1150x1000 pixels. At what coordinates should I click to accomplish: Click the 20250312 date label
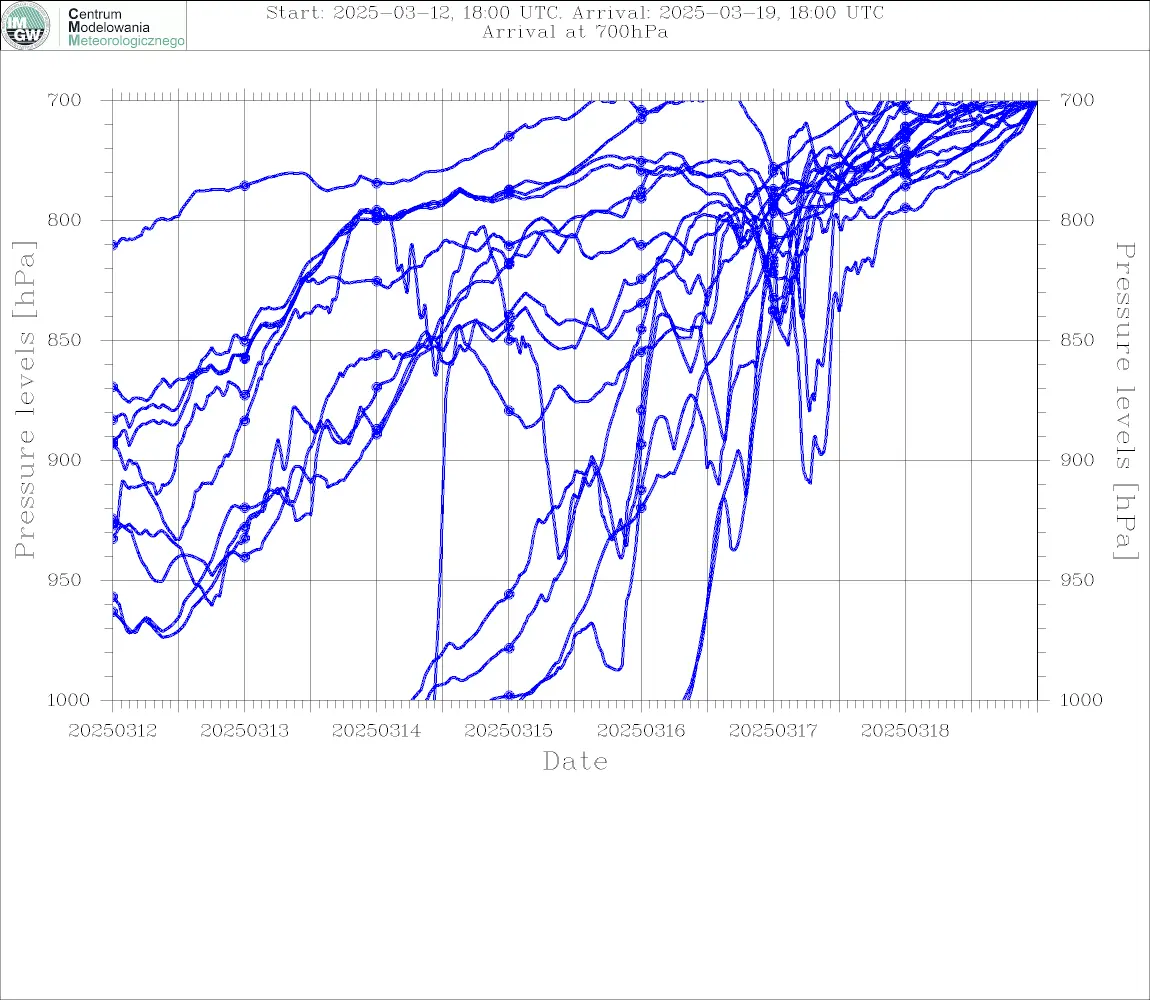[x=112, y=731]
